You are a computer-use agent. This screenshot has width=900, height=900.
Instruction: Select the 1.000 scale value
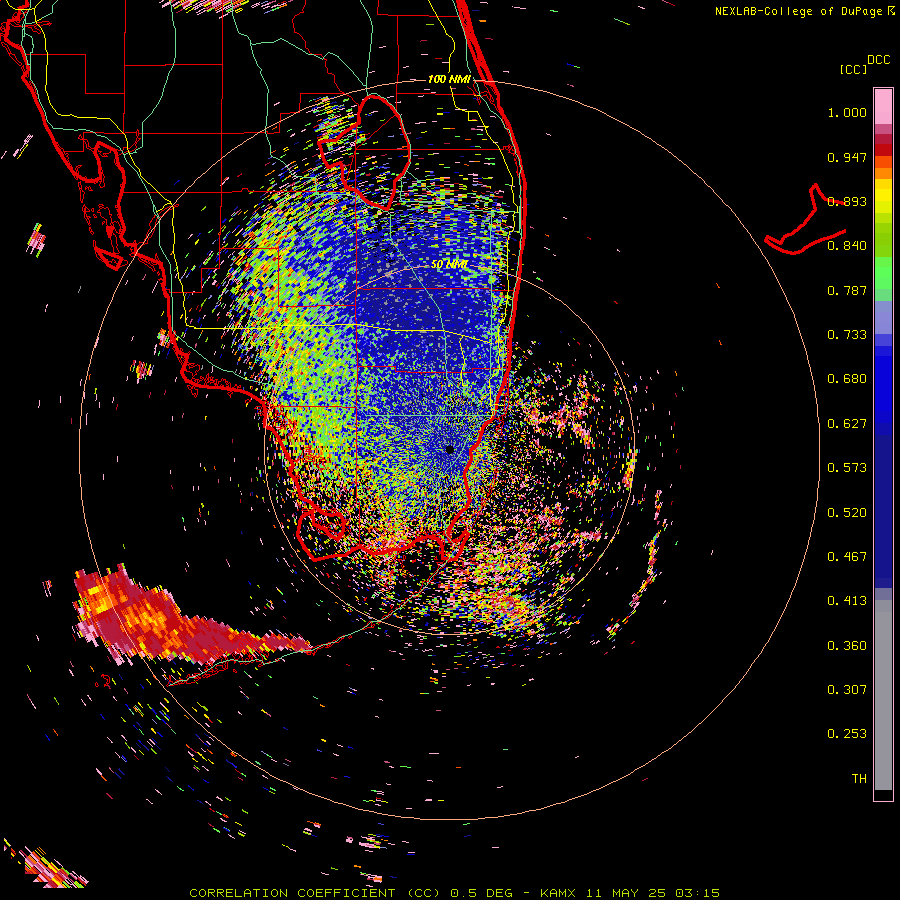pos(847,112)
